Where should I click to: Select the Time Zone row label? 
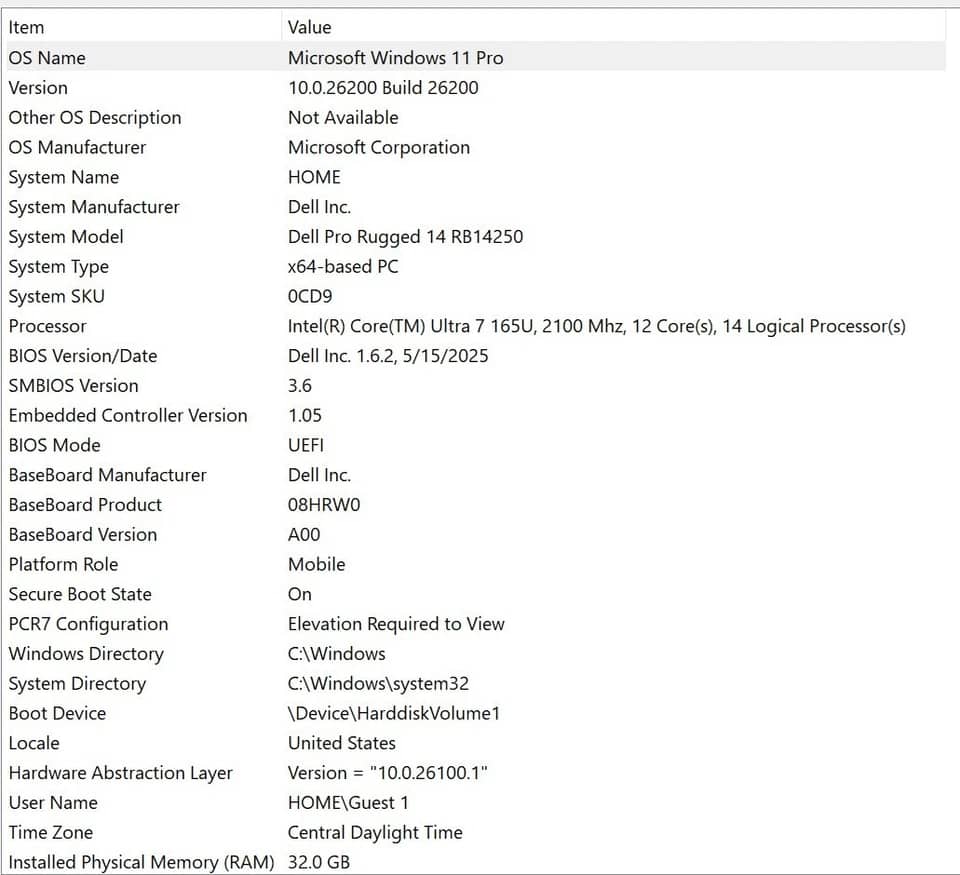(x=50, y=833)
